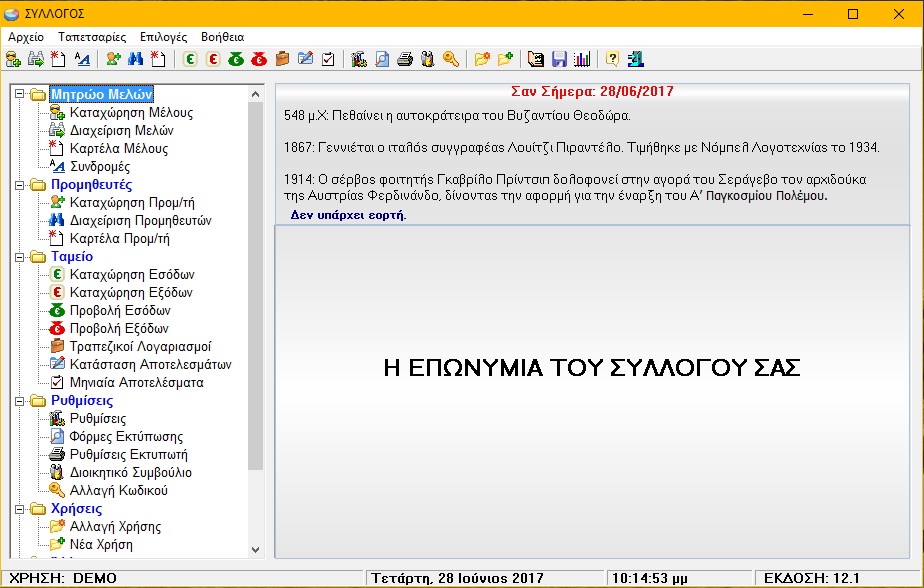Viewport: 924px width, 588px height.
Task: Search members using the binoculars toolbar icon
Action: (135, 58)
